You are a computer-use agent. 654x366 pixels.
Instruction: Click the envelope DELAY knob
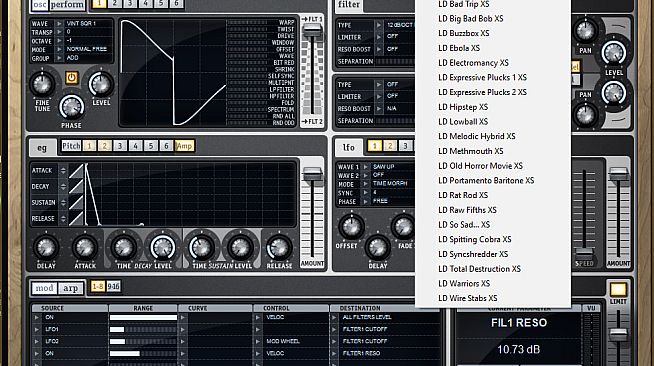tap(46, 248)
